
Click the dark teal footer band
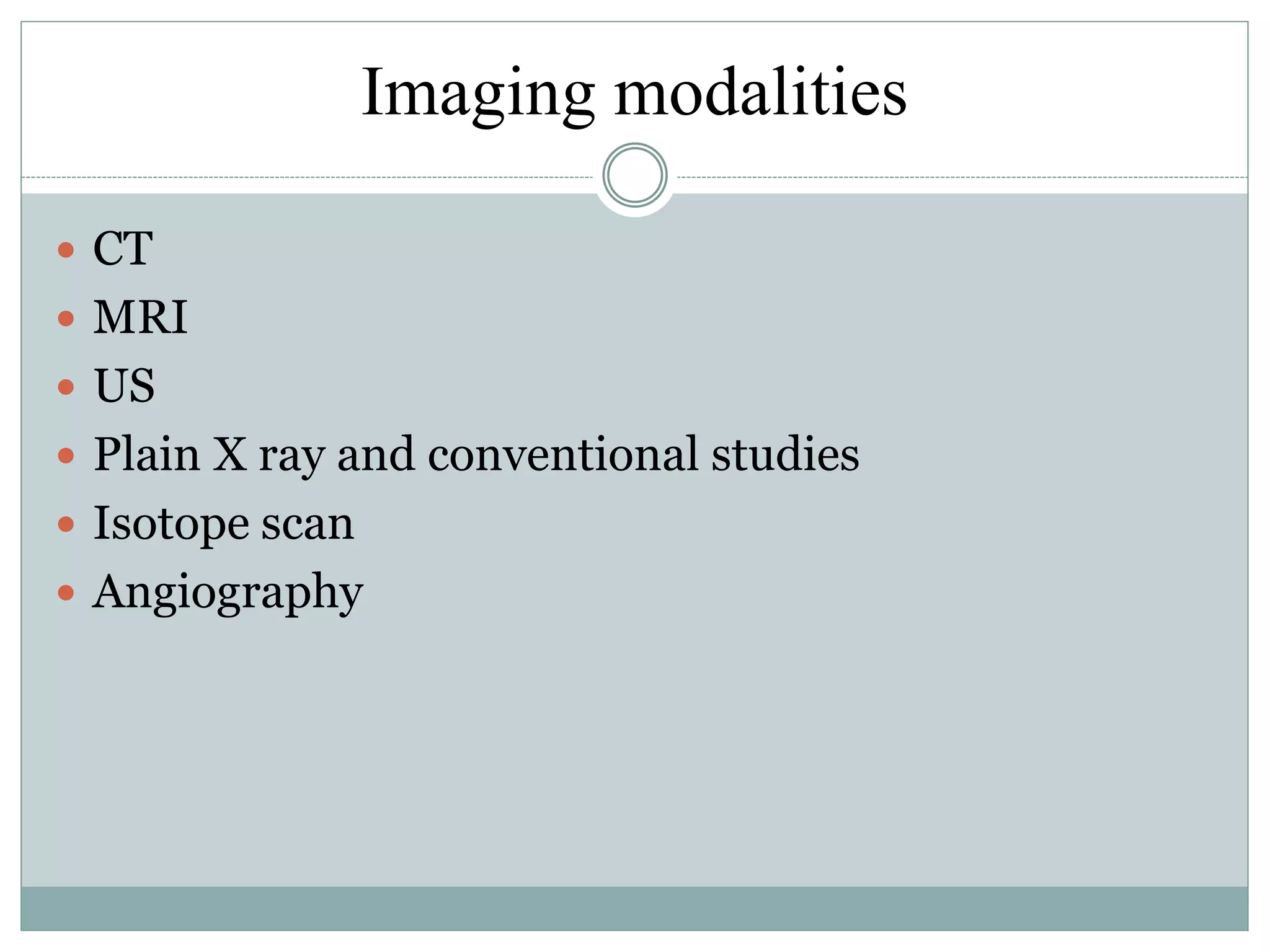point(634,908)
